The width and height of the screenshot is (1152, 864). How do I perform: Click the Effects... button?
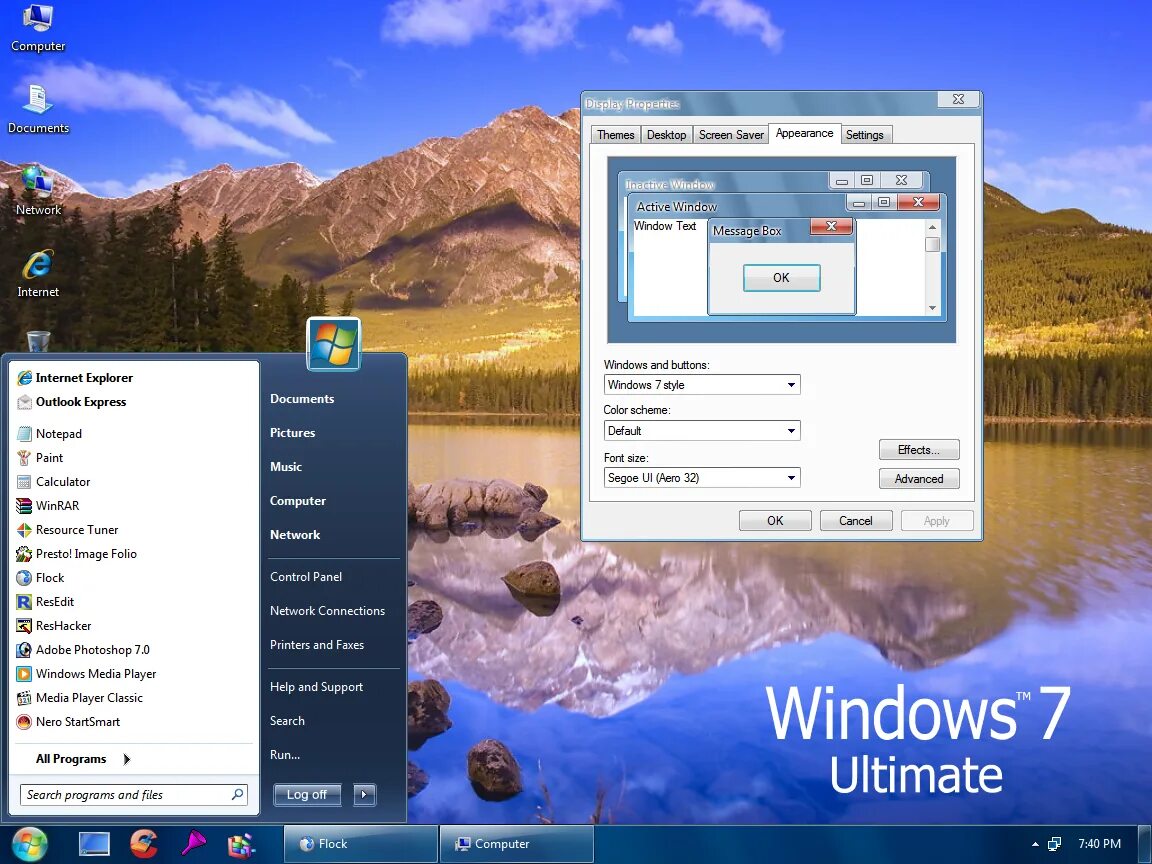pos(919,450)
